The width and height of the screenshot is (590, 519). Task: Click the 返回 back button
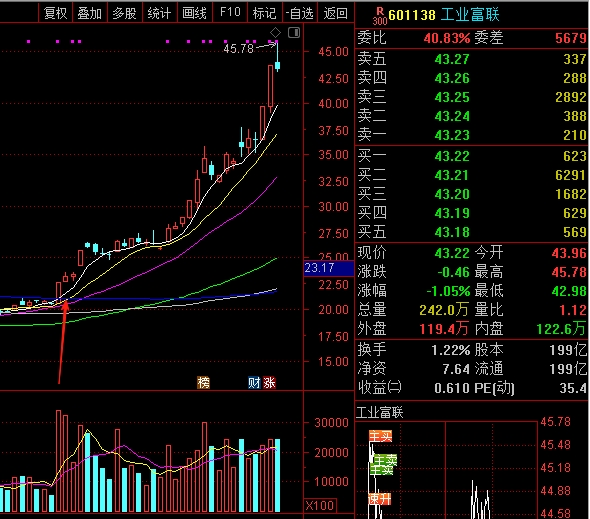click(x=335, y=13)
